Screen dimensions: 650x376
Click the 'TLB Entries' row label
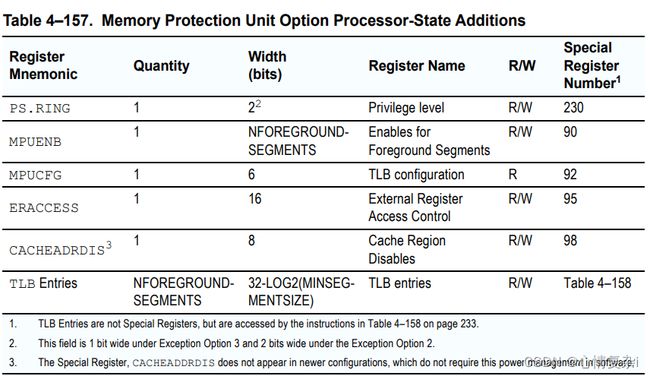(43, 283)
